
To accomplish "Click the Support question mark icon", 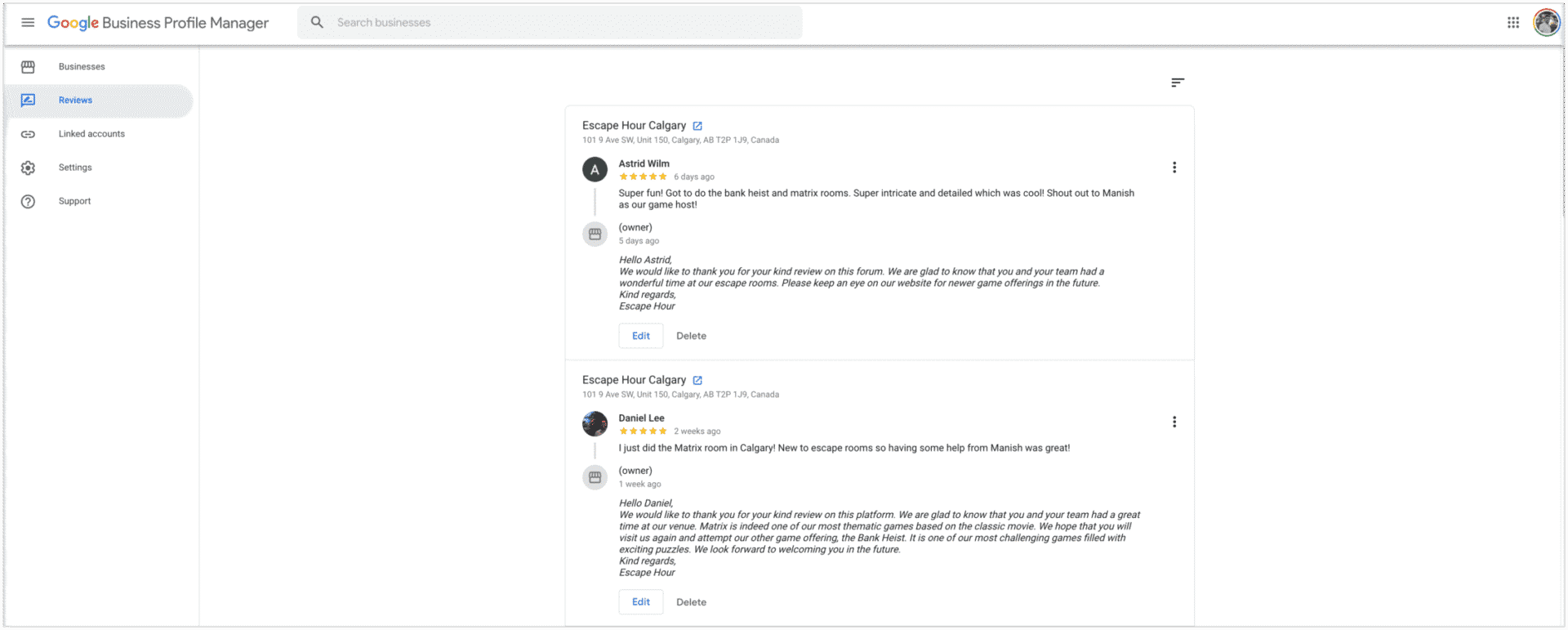I will point(29,200).
